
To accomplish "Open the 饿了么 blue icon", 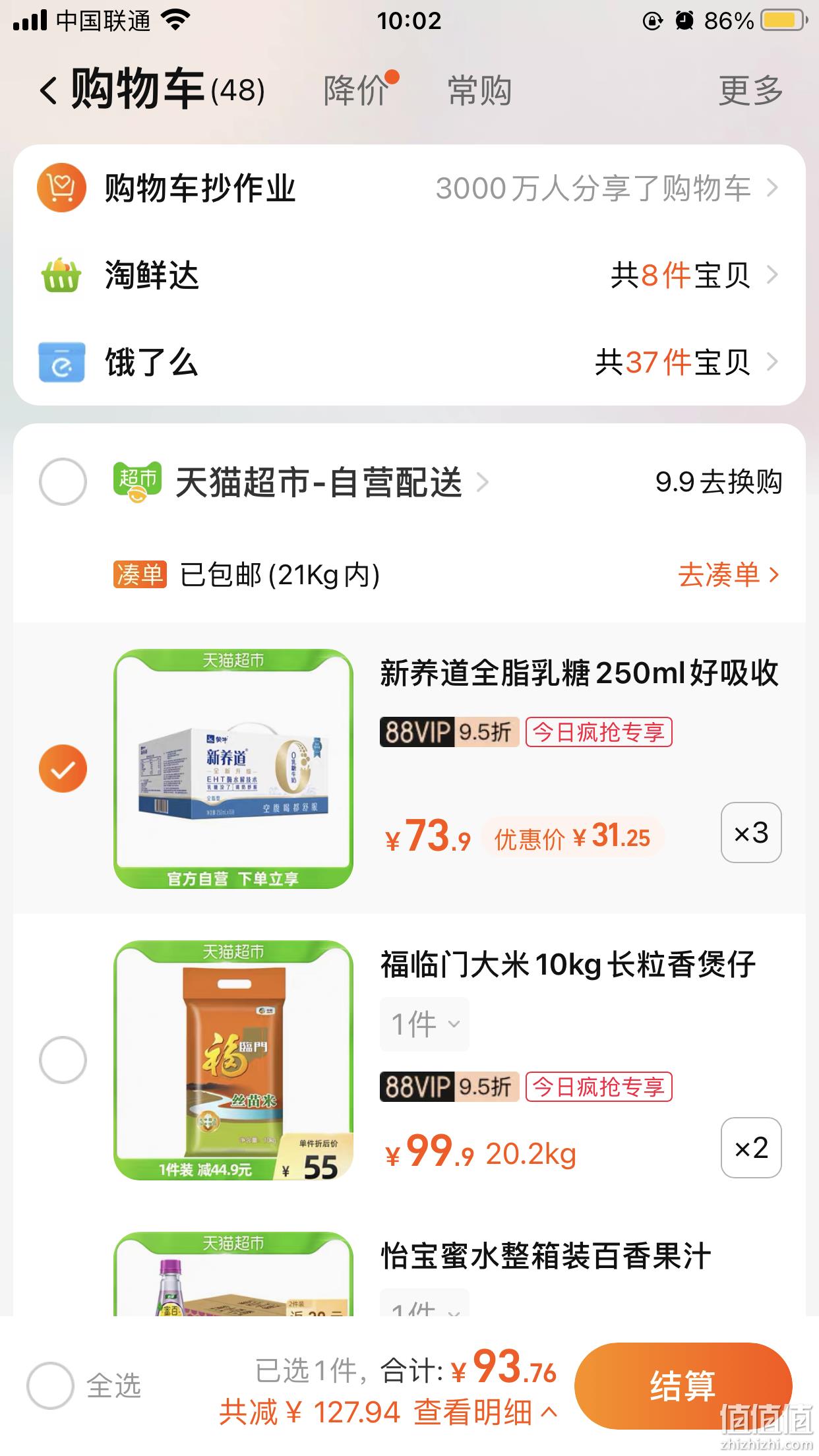I will [61, 362].
